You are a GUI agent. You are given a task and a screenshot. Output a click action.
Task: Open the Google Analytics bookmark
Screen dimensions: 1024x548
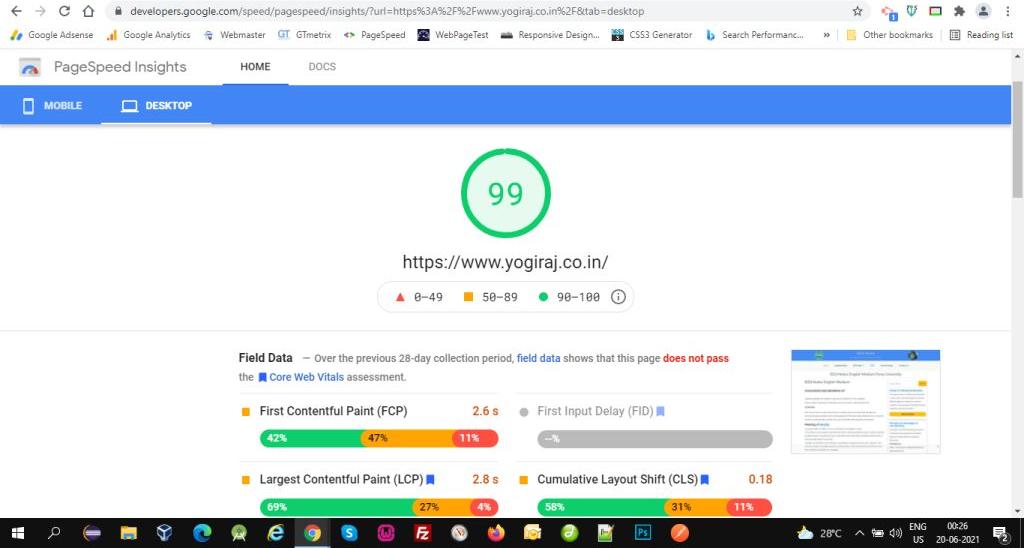tap(148, 35)
